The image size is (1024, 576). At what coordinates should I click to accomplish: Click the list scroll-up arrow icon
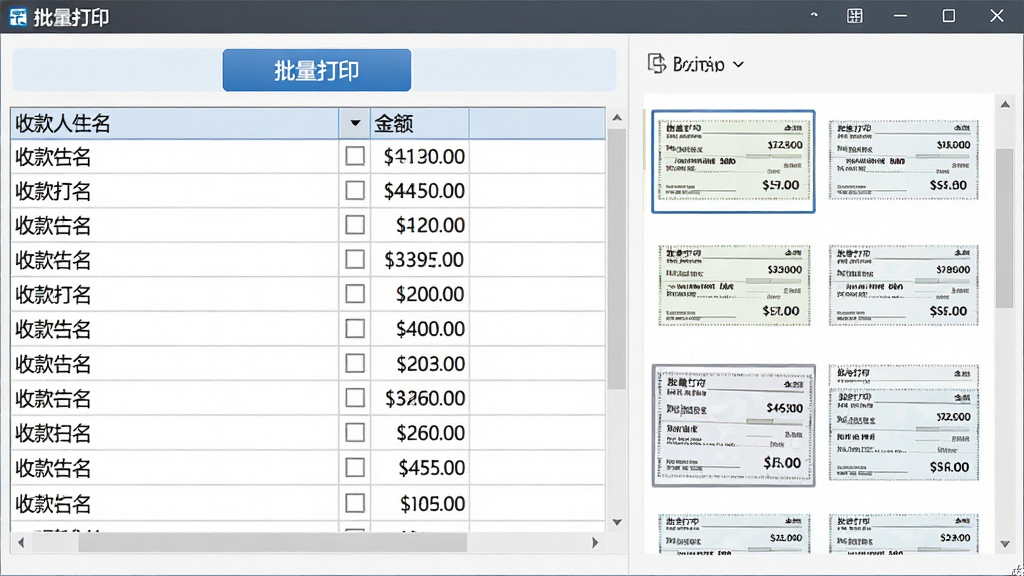click(x=617, y=118)
